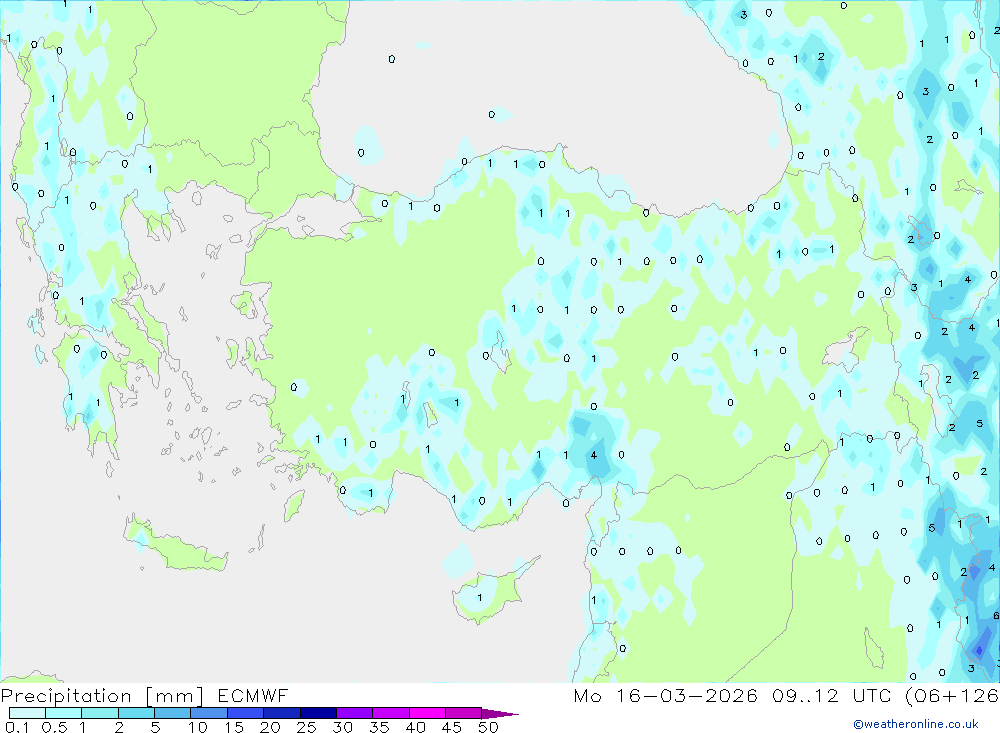Click the '50' legend scale label

pos(488,727)
